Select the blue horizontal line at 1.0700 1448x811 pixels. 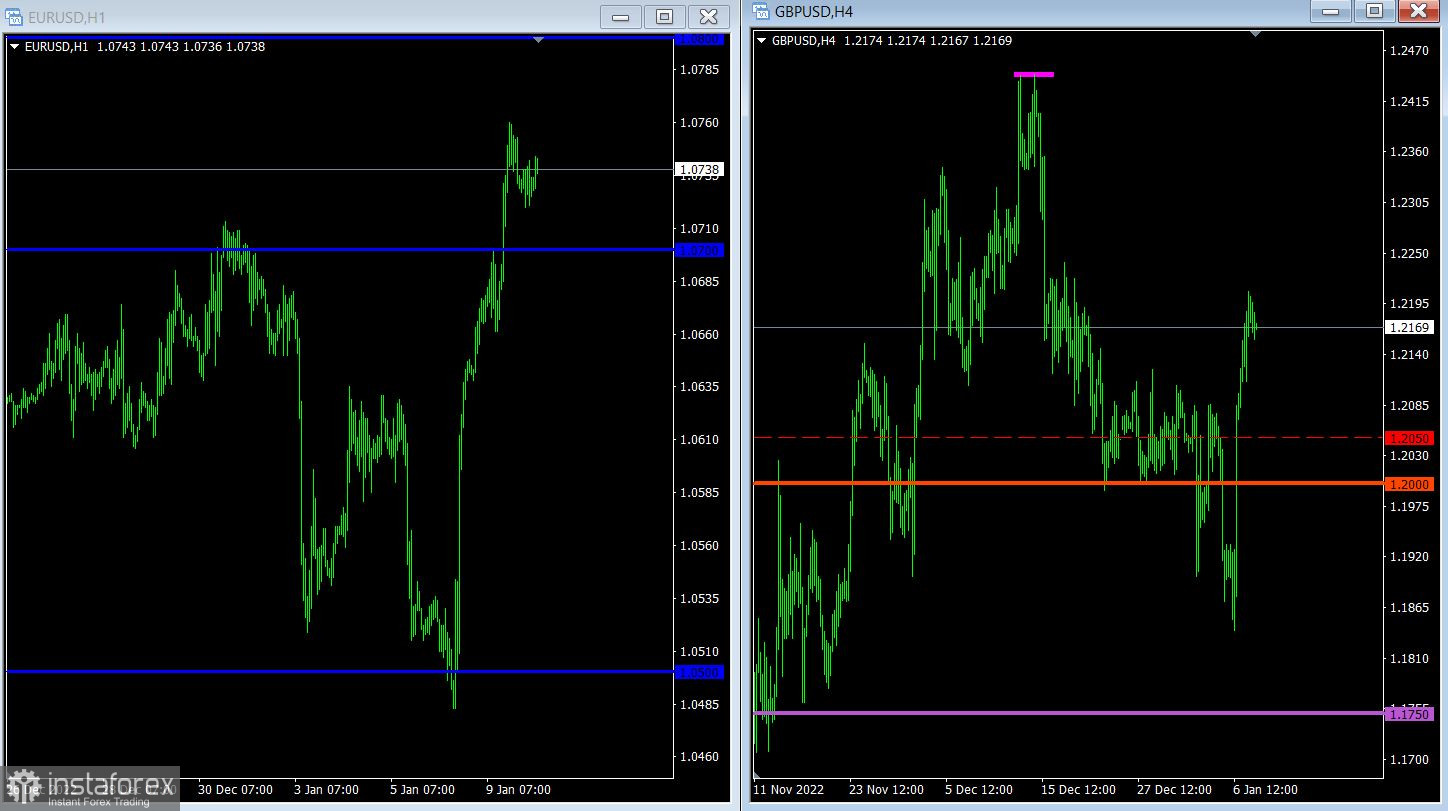(340, 249)
